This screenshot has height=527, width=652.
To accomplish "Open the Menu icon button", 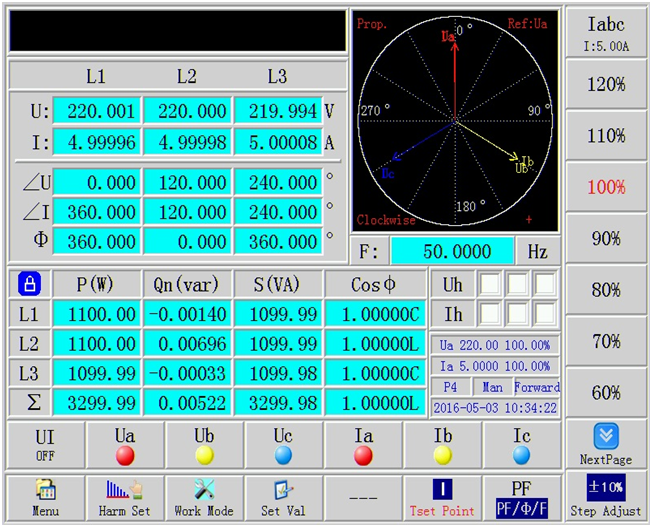I will coord(45,498).
